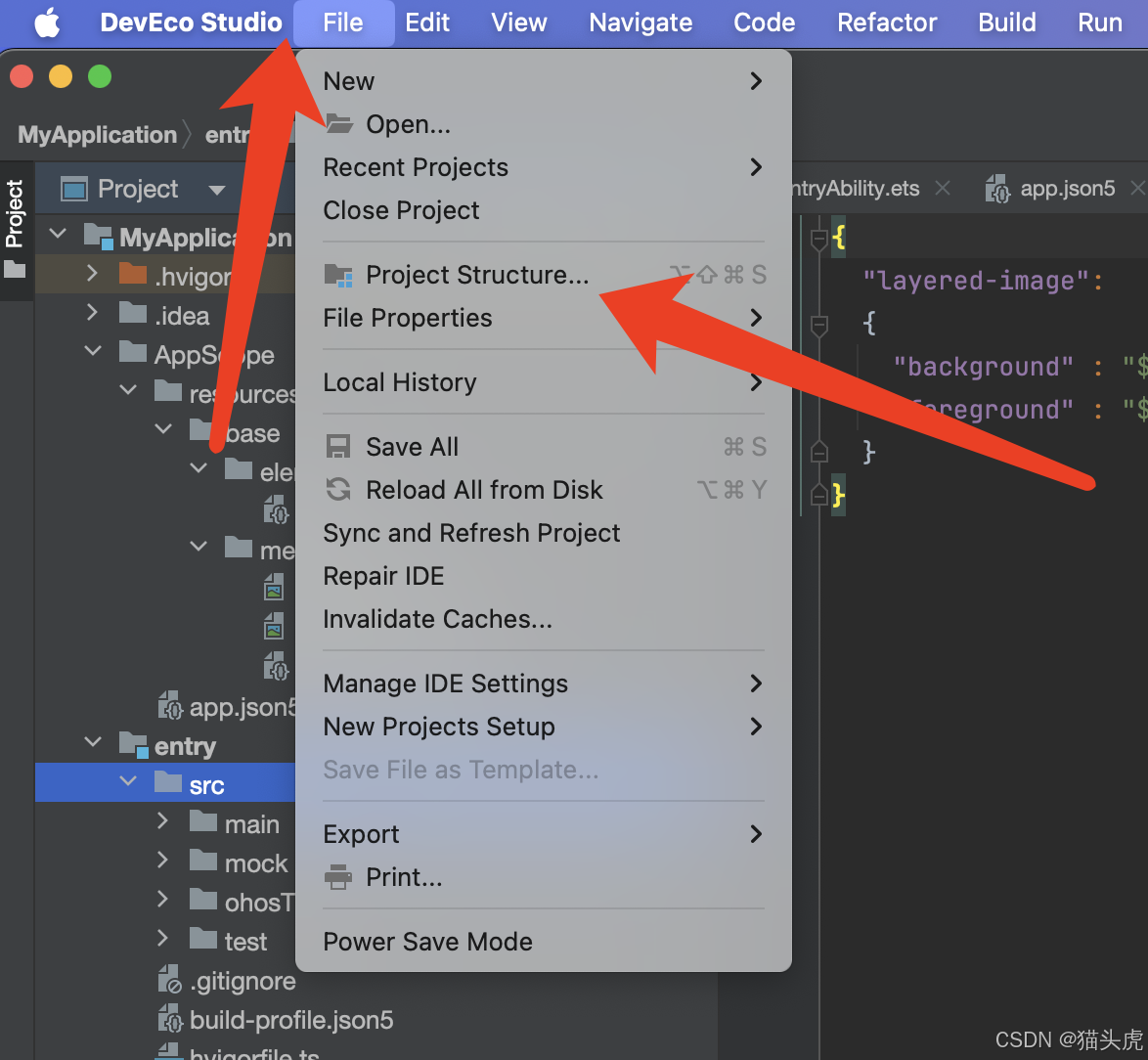Click the .gitignore file icon

(170, 980)
